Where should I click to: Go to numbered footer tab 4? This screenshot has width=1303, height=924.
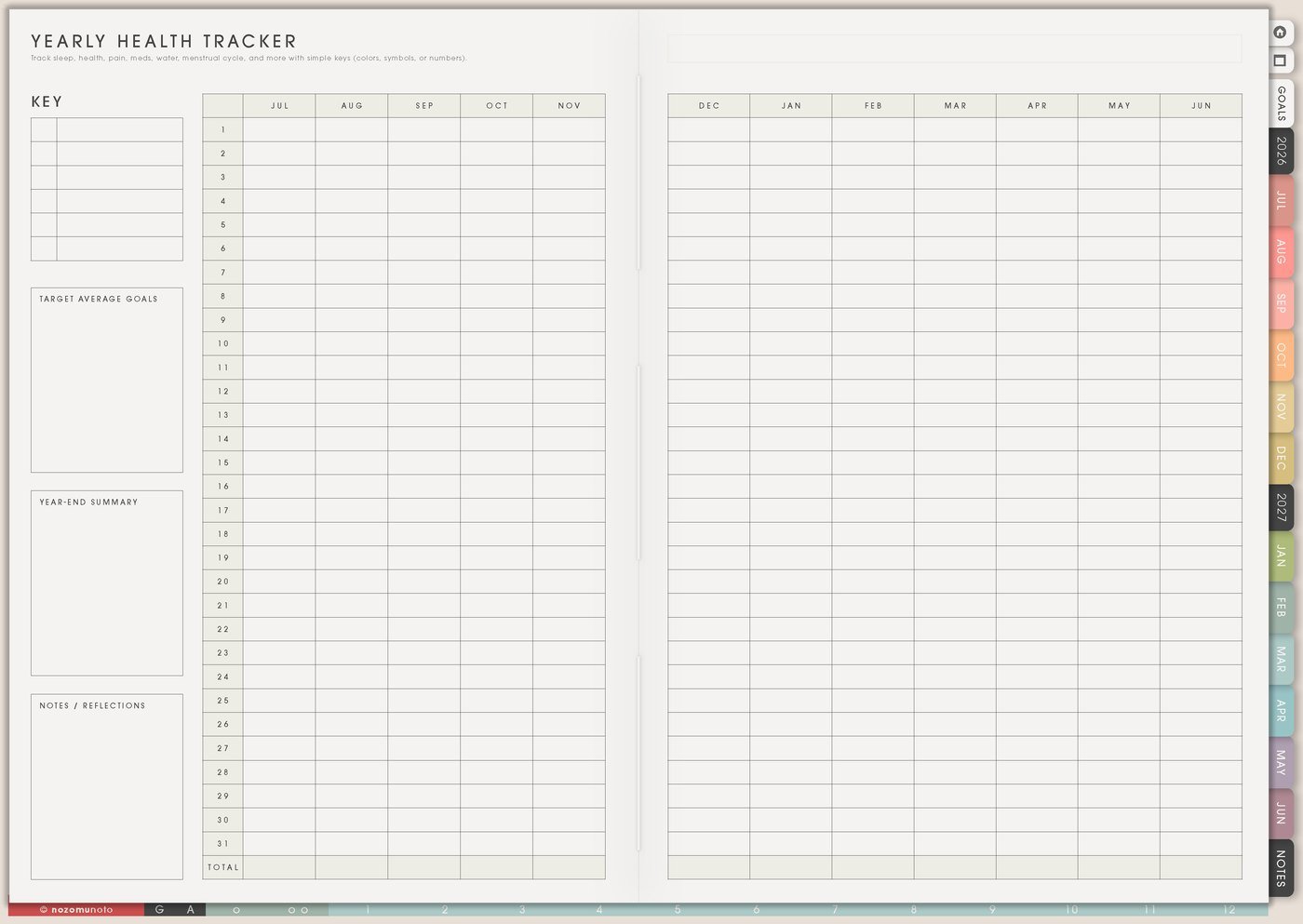[x=599, y=910]
